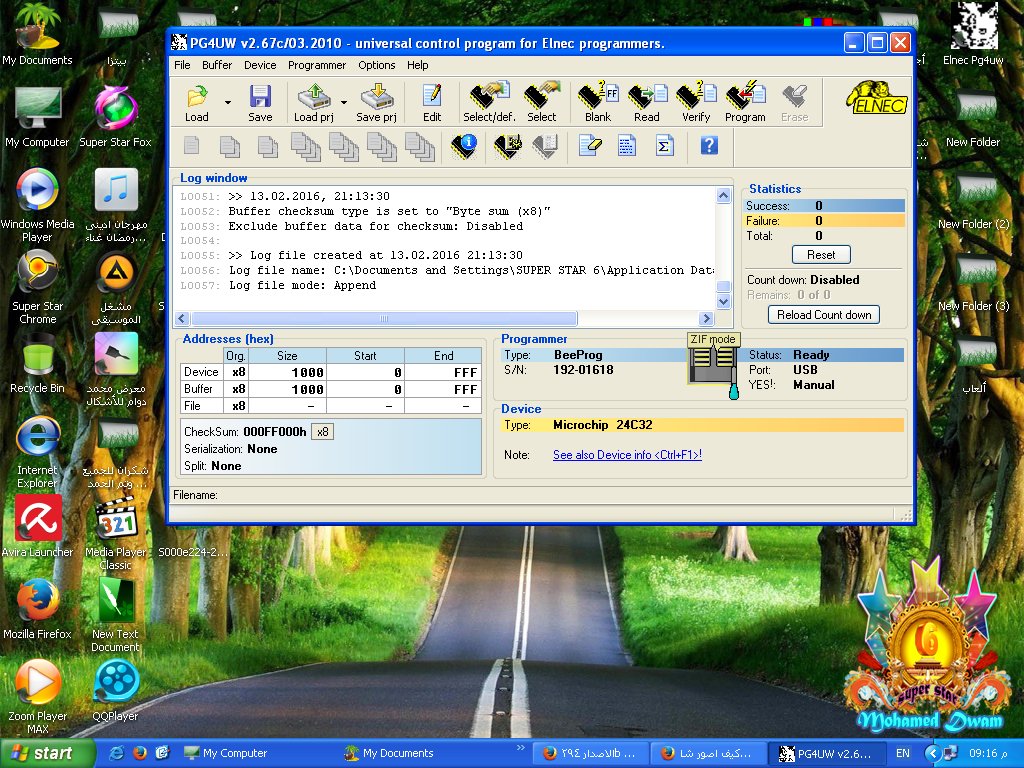
Task: Click the Load file toolbar icon
Action: tap(197, 103)
